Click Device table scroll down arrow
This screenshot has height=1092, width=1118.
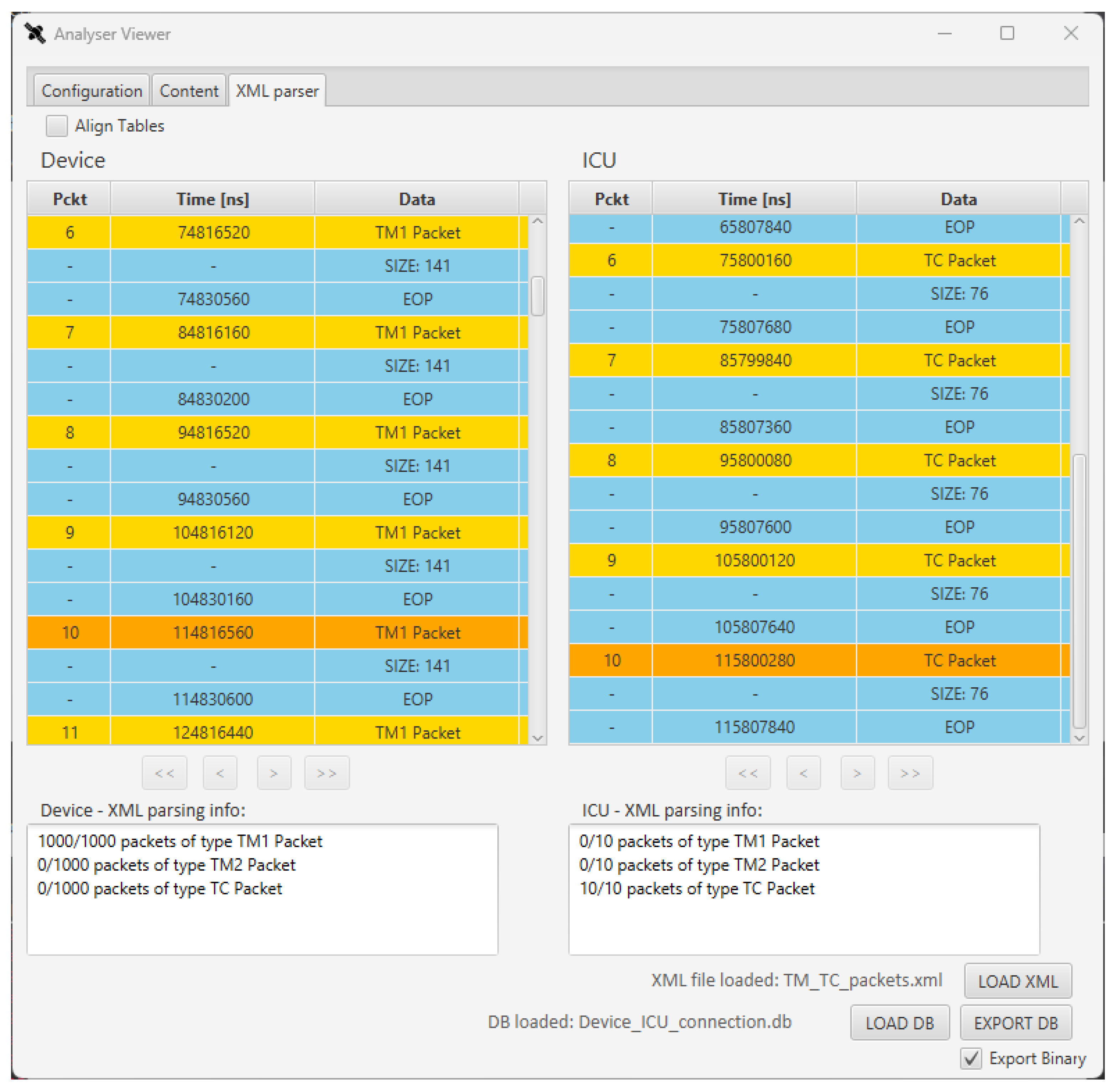pyautogui.click(x=538, y=738)
